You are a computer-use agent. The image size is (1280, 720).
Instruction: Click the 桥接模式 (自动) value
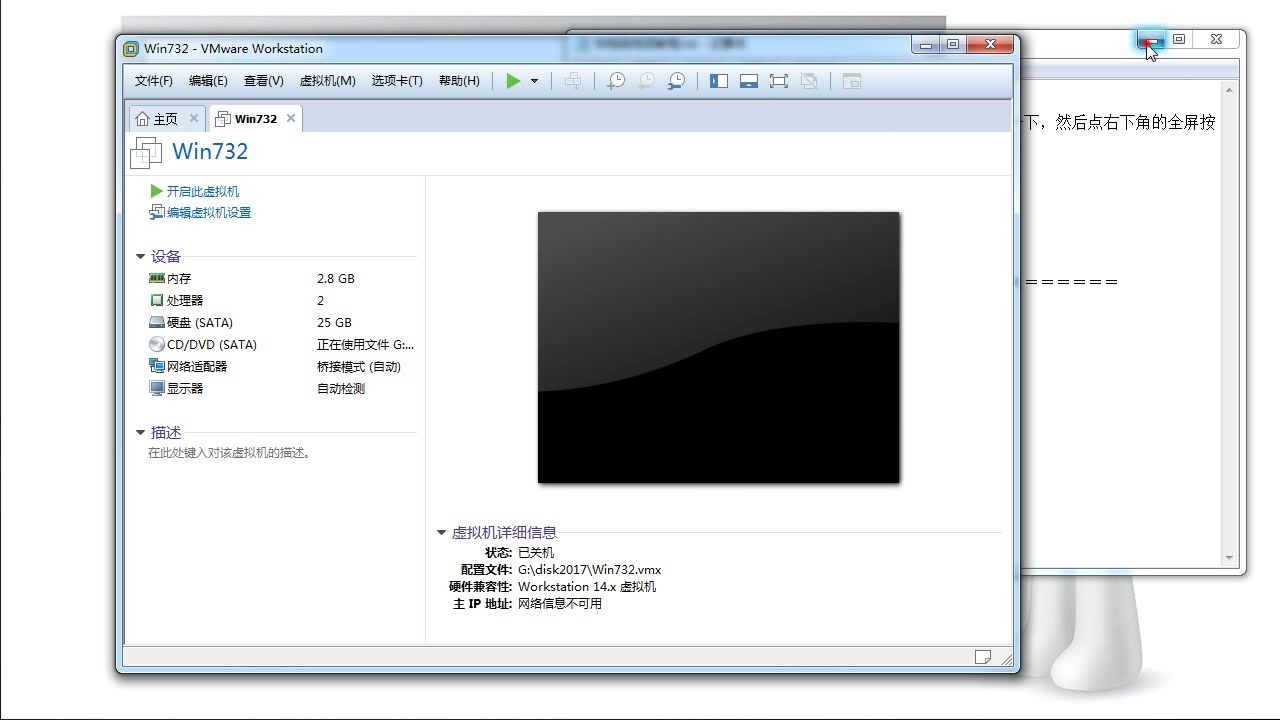click(x=359, y=366)
